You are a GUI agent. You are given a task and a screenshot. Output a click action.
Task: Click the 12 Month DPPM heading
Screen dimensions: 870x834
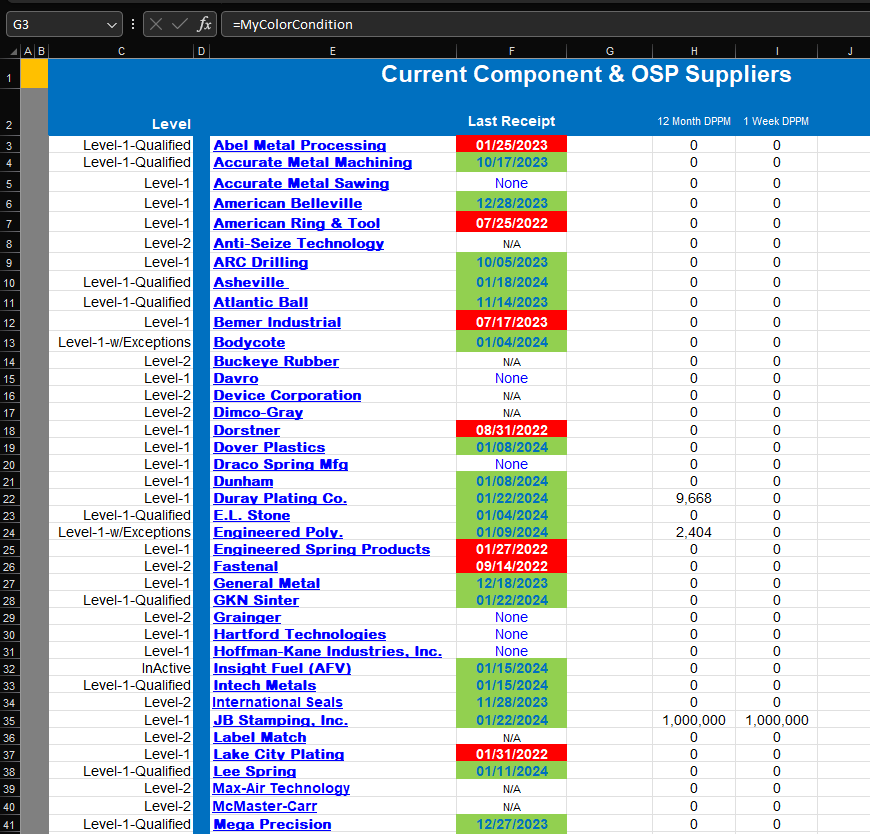[x=694, y=121]
